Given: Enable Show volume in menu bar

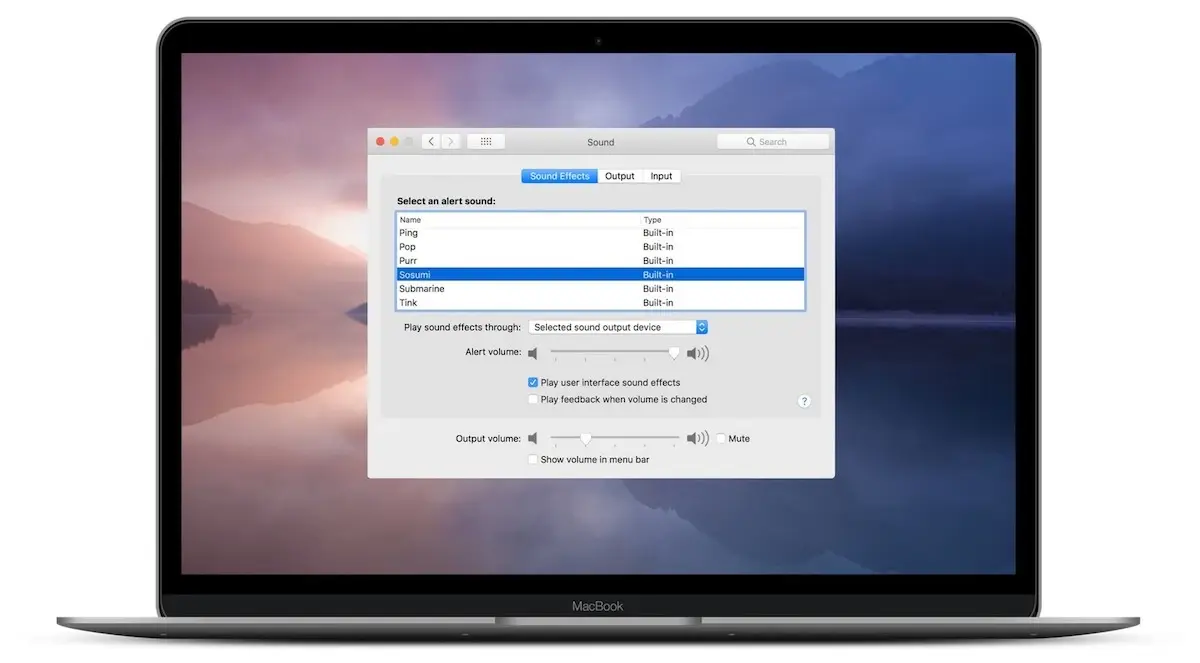Looking at the screenshot, I should click(x=533, y=459).
